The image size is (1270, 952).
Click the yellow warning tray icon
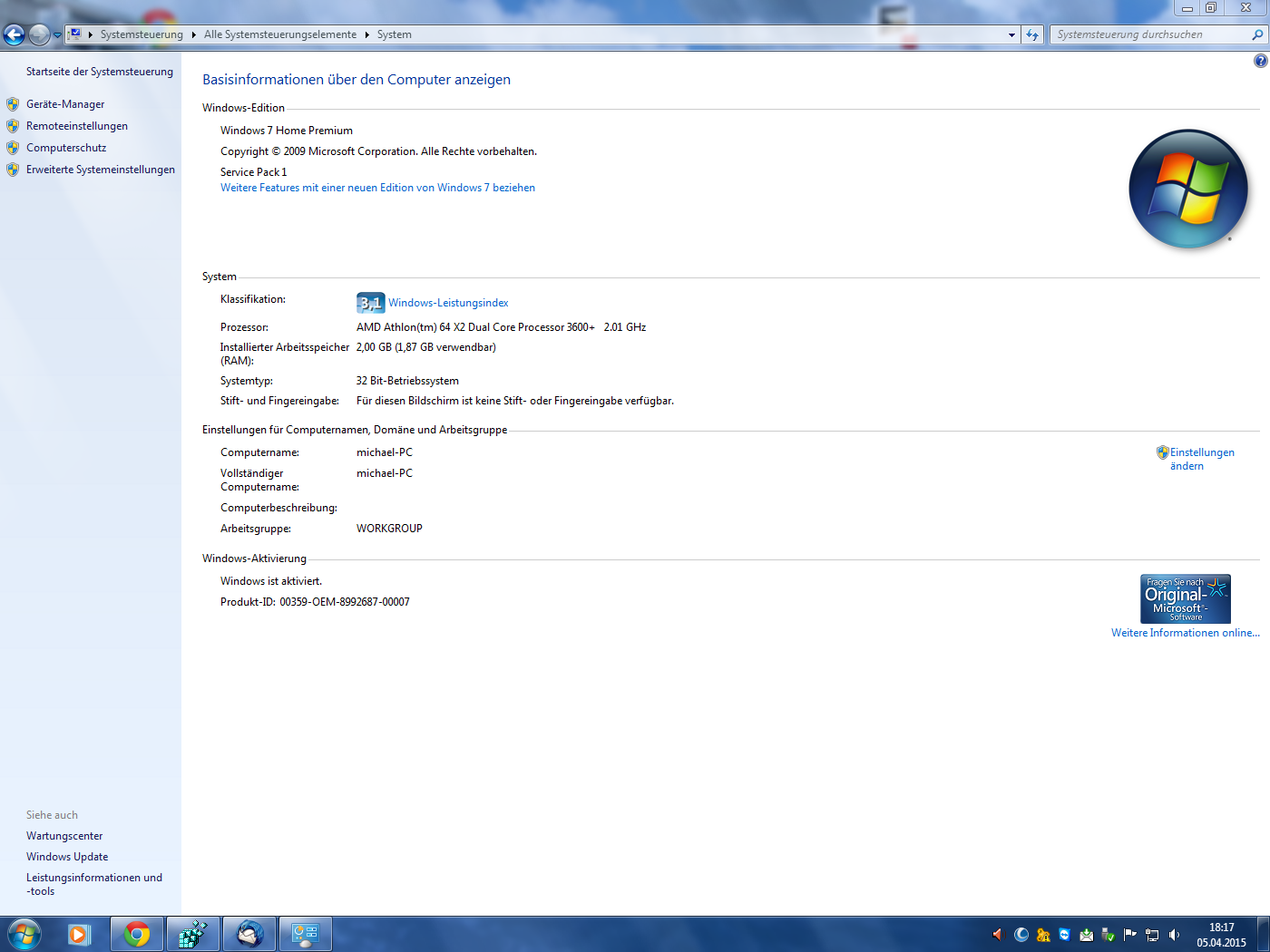tap(1043, 935)
